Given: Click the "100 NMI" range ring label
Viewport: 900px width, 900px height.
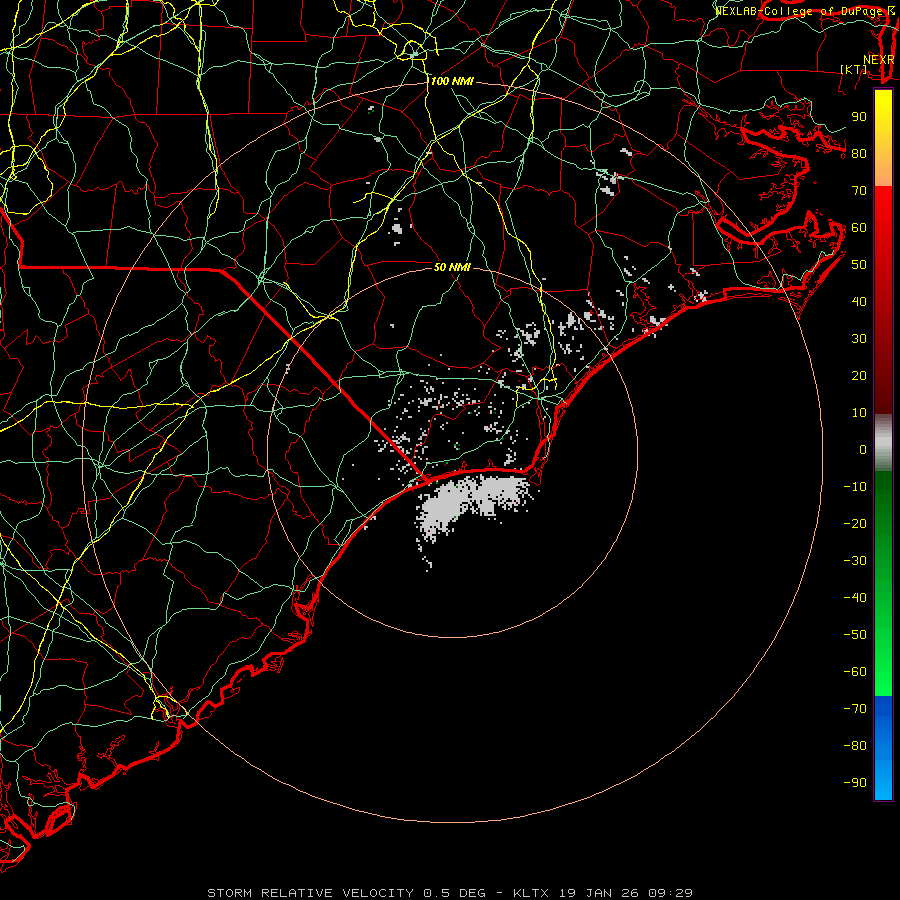Looking at the screenshot, I should point(452,82).
